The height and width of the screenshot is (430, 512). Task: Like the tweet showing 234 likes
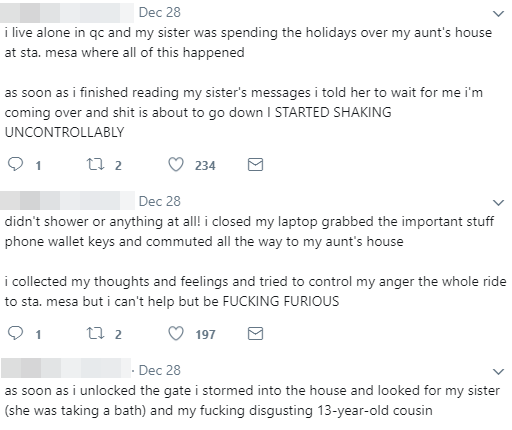176,165
